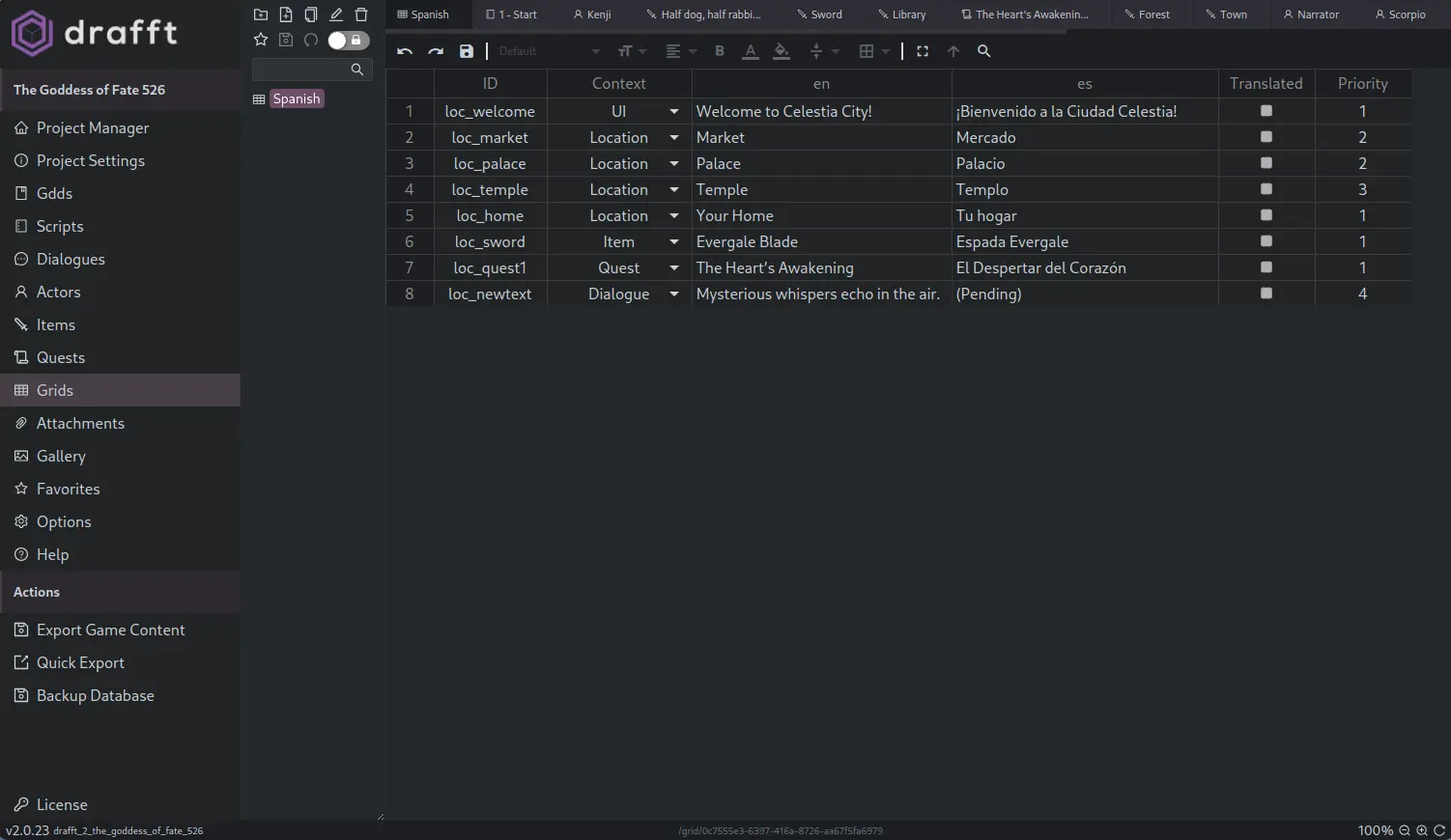Check the Translated box for loc_newtext
The height and width of the screenshot is (840, 1451).
click(1266, 294)
